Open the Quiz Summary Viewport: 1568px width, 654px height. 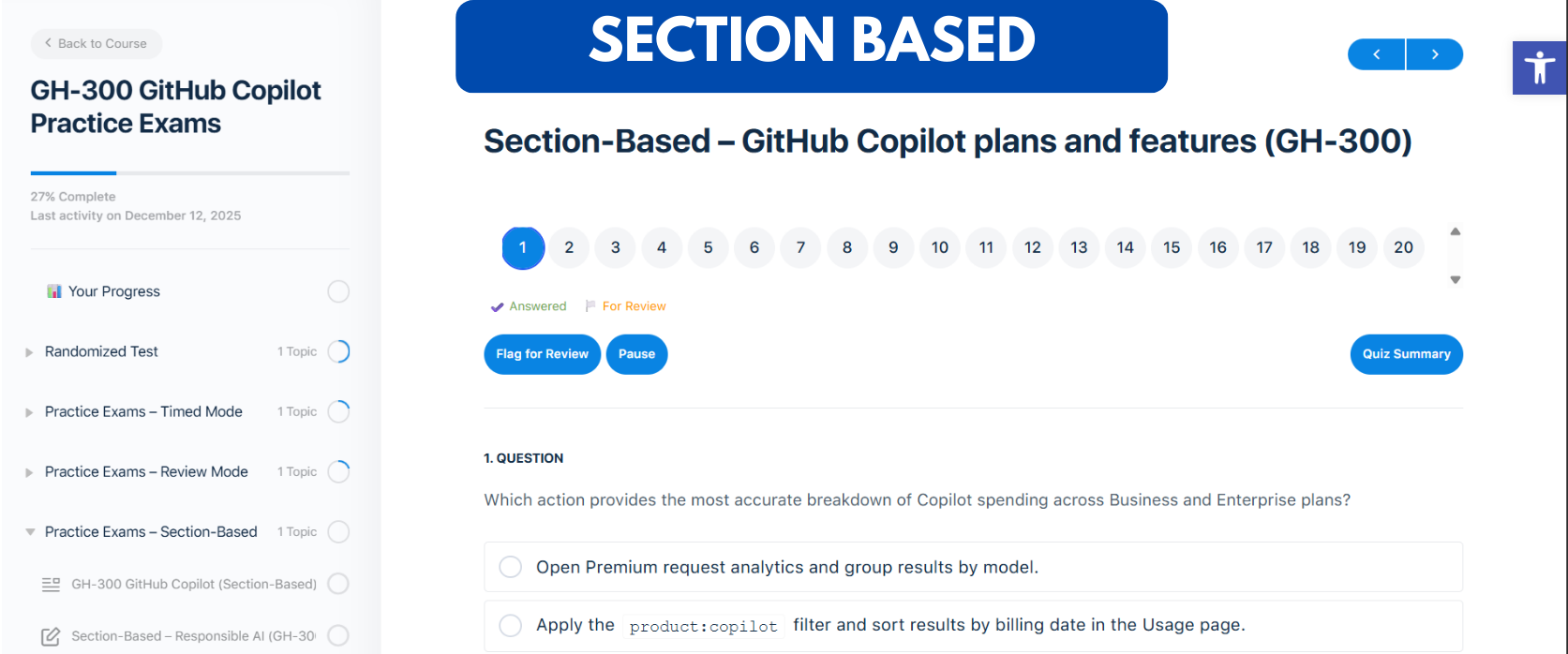click(1406, 354)
